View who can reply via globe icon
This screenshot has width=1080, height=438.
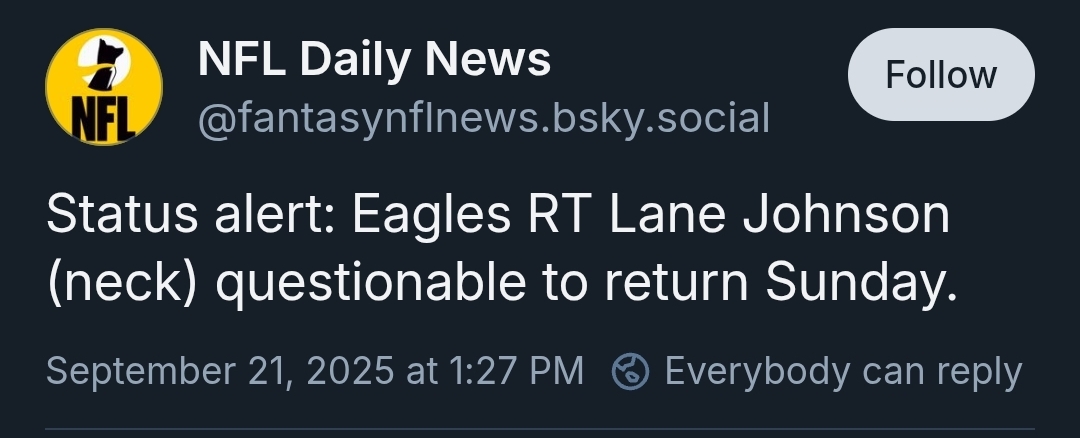point(630,371)
